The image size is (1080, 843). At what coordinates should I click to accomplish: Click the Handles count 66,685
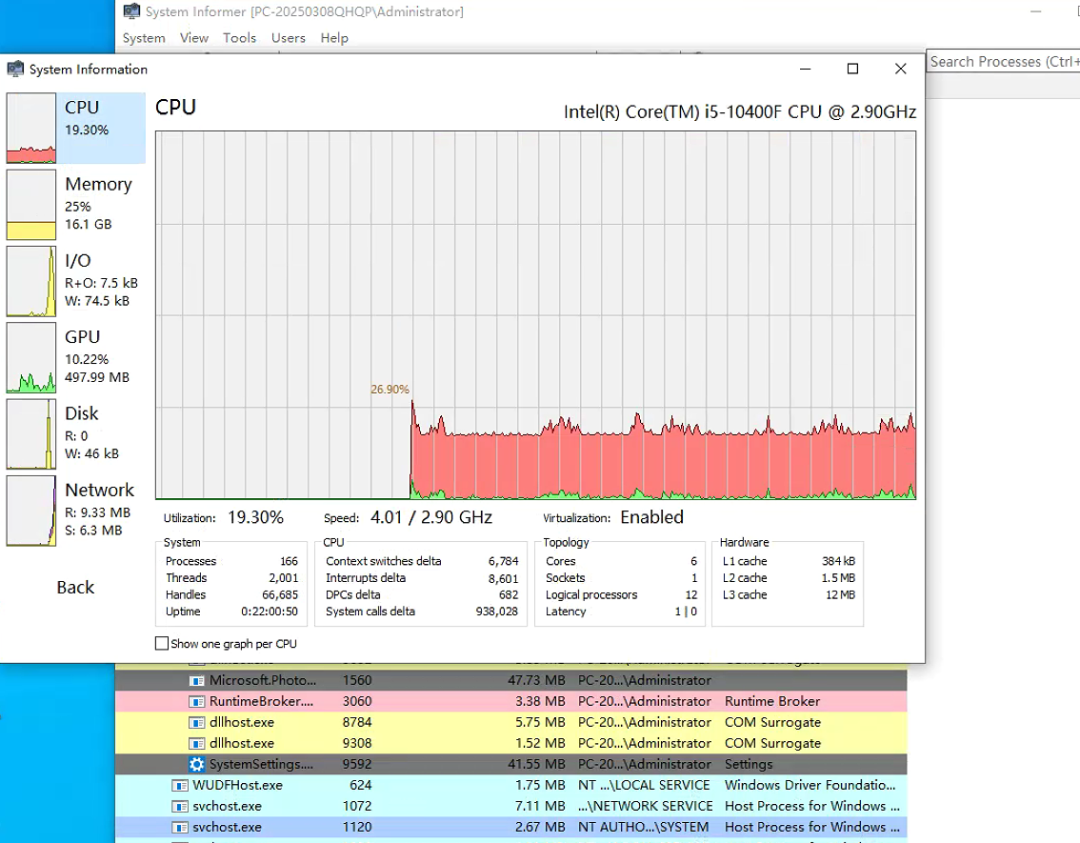280,594
